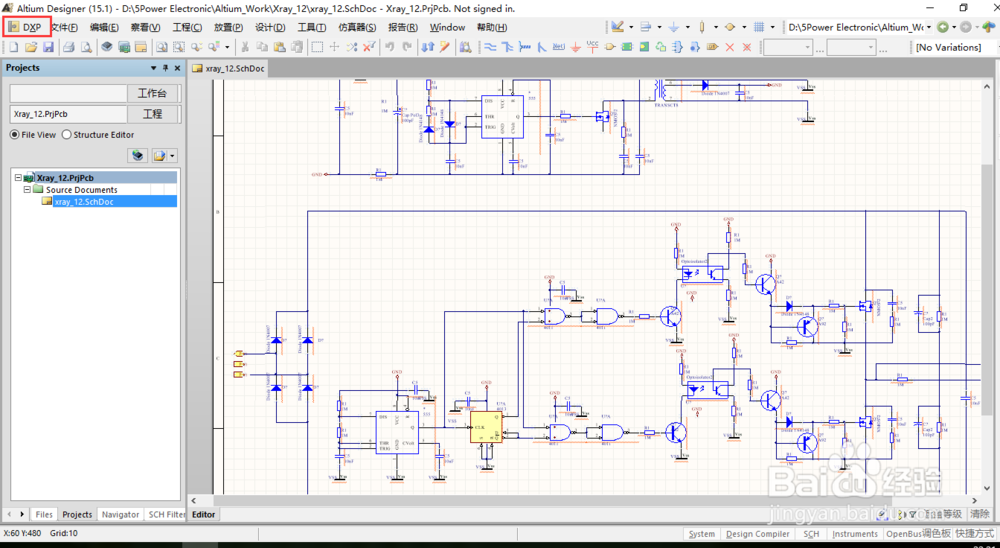This screenshot has width=1000, height=548.
Task: Click the compile project icon in Projects panel
Action: pos(137,156)
